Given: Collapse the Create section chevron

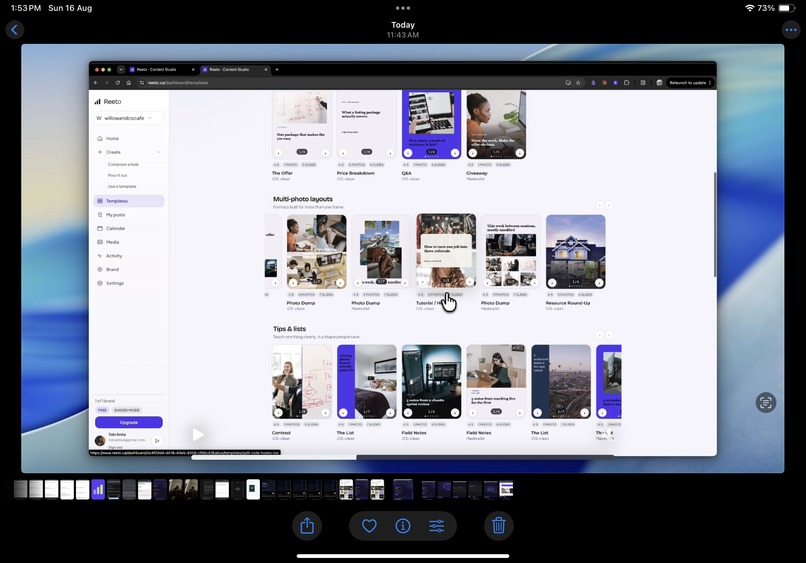Looking at the screenshot, I should tap(158, 152).
